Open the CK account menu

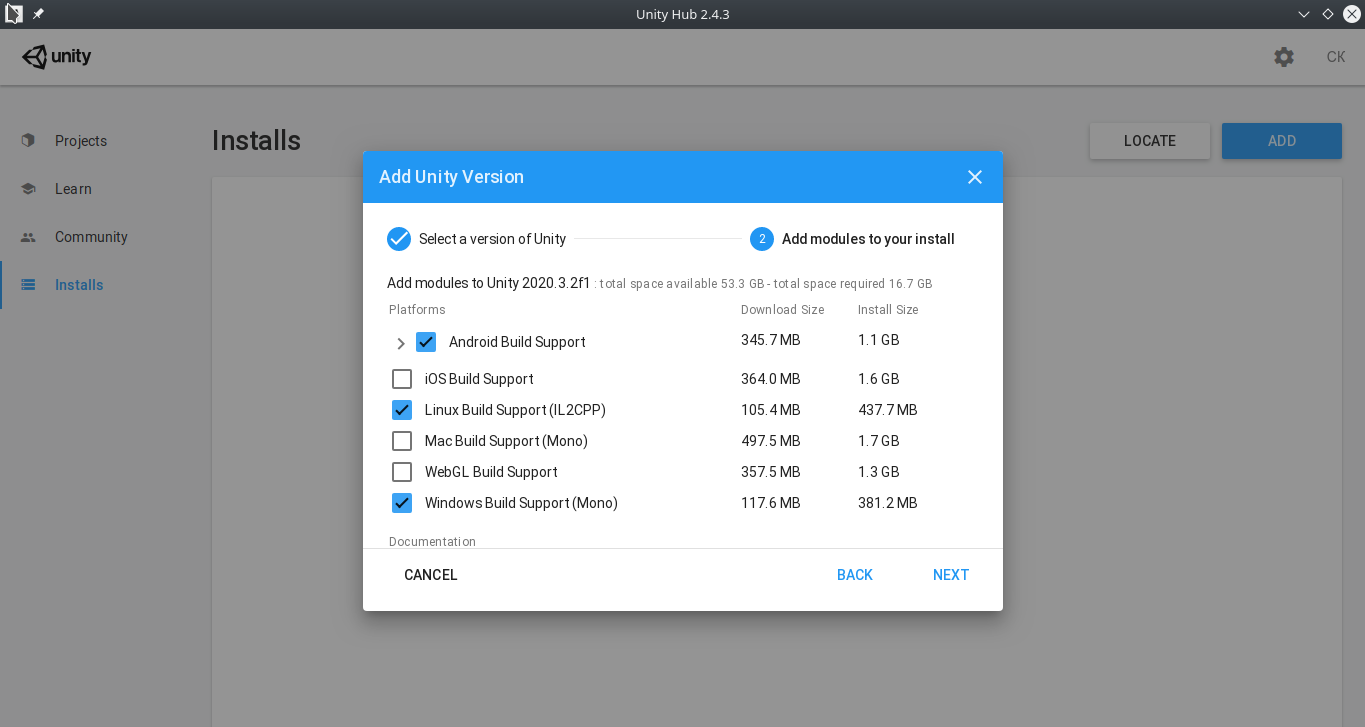tap(1336, 57)
